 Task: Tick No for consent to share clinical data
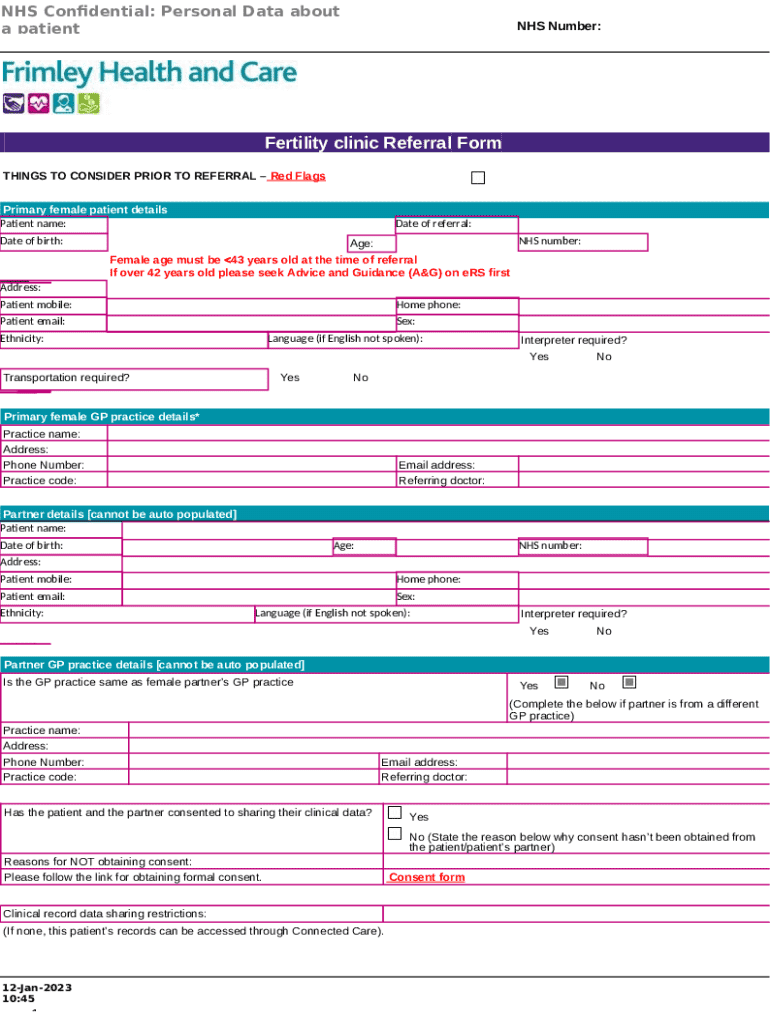click(x=394, y=834)
